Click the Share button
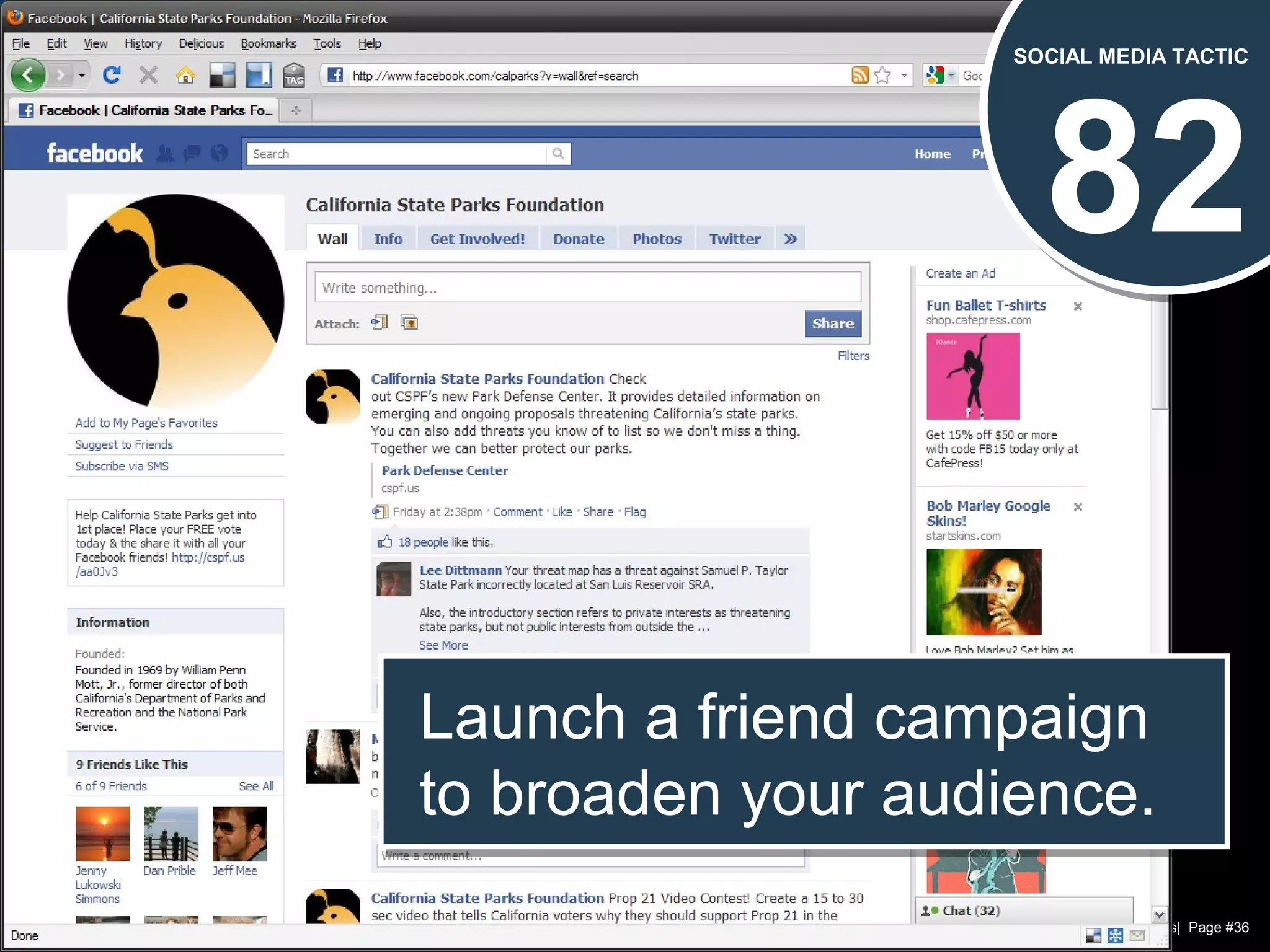Viewport: 1270px width, 952px height. pyautogui.click(x=833, y=324)
